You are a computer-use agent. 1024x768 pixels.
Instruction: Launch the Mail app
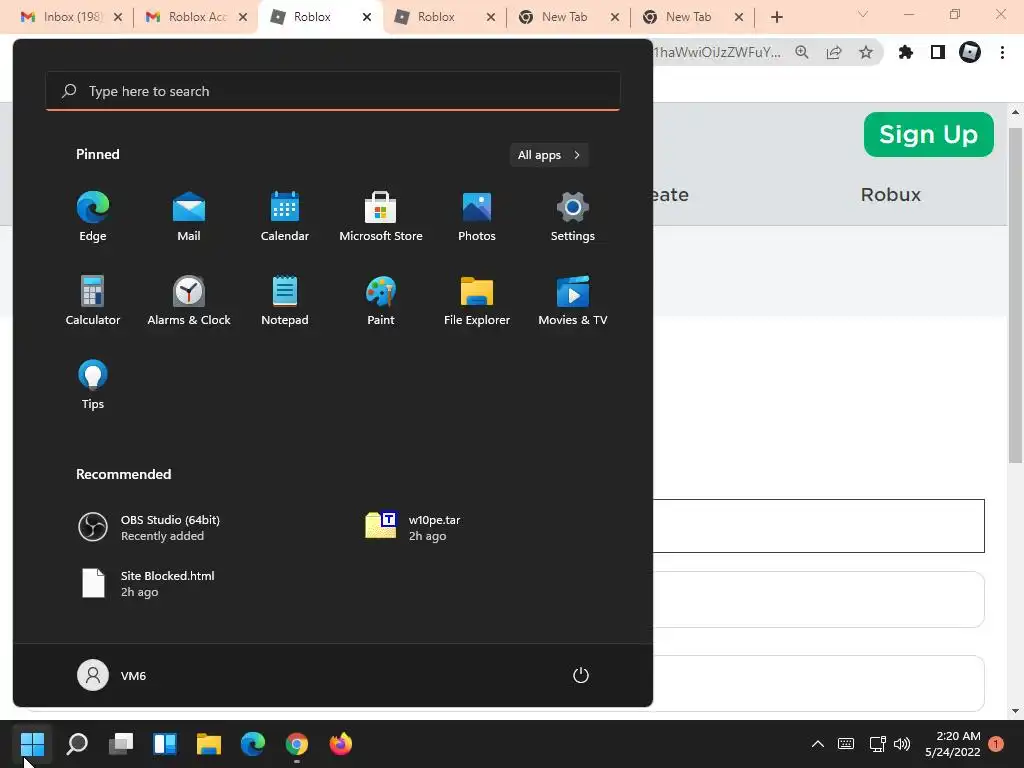pos(189,217)
